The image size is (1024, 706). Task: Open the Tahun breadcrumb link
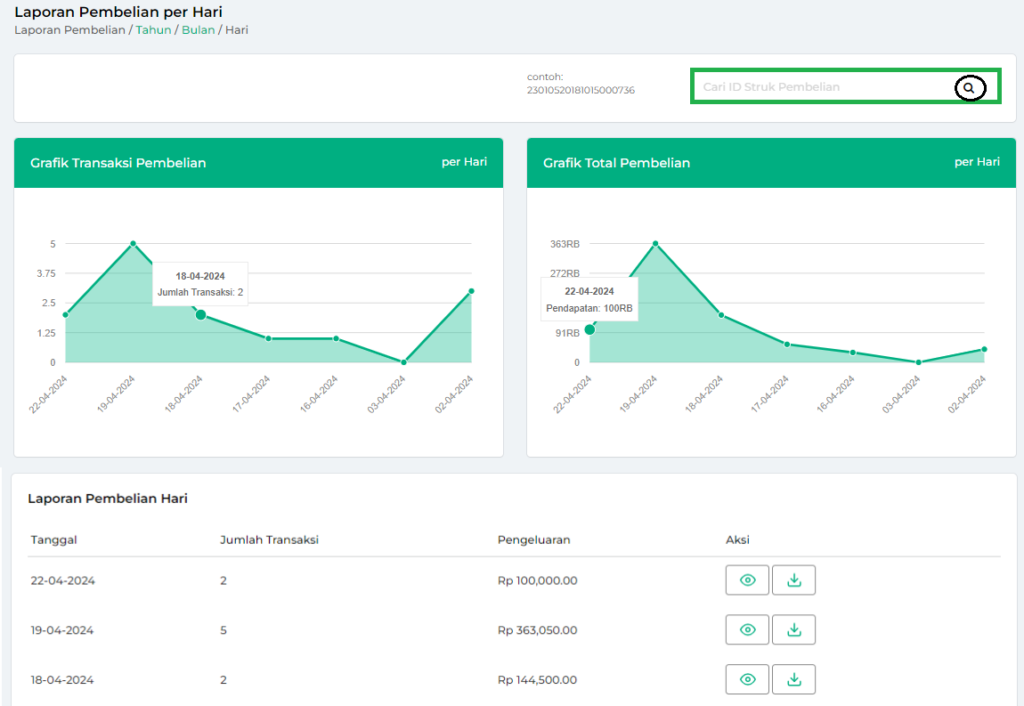tap(153, 30)
